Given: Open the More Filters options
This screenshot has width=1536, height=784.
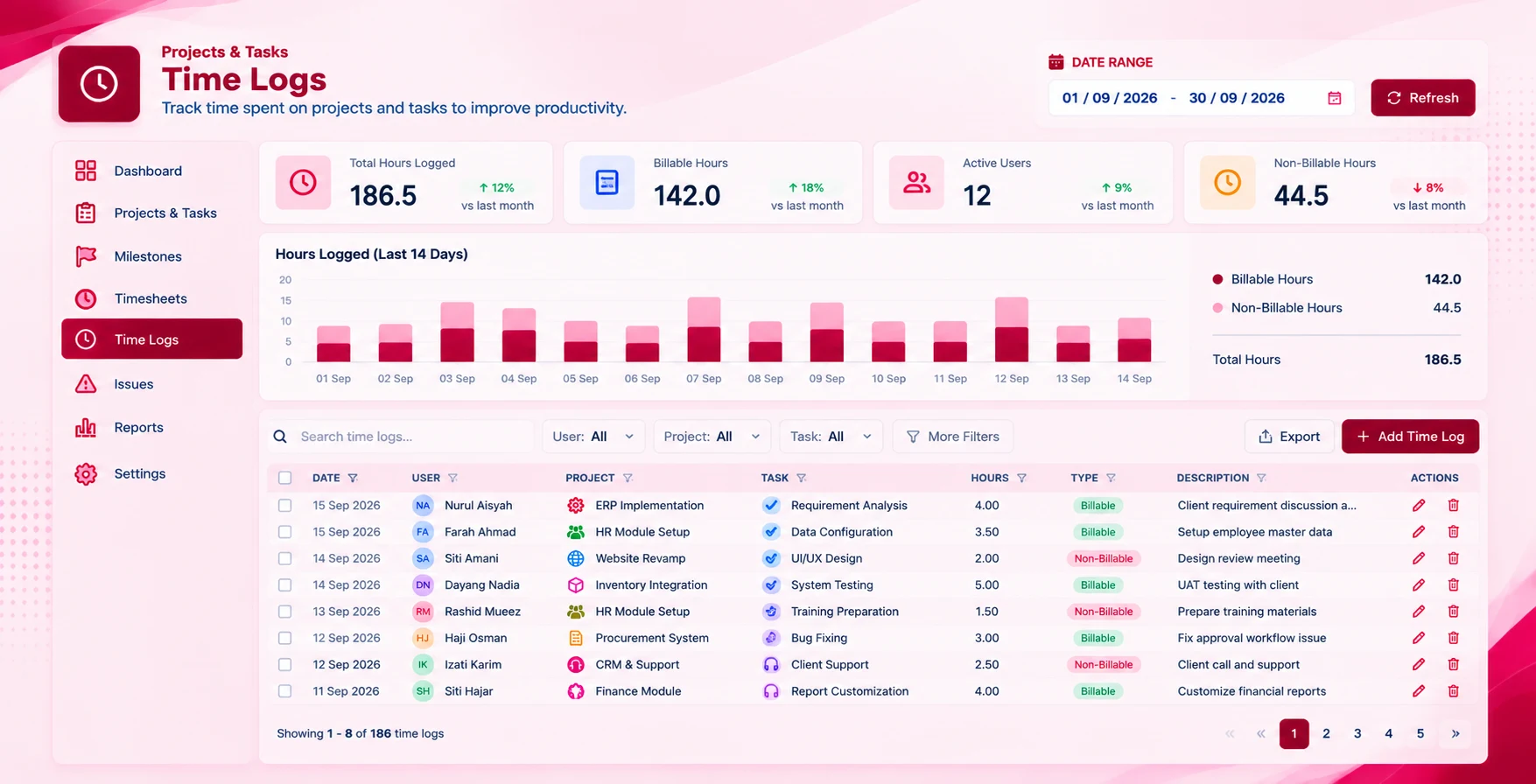Looking at the screenshot, I should click(x=952, y=437).
